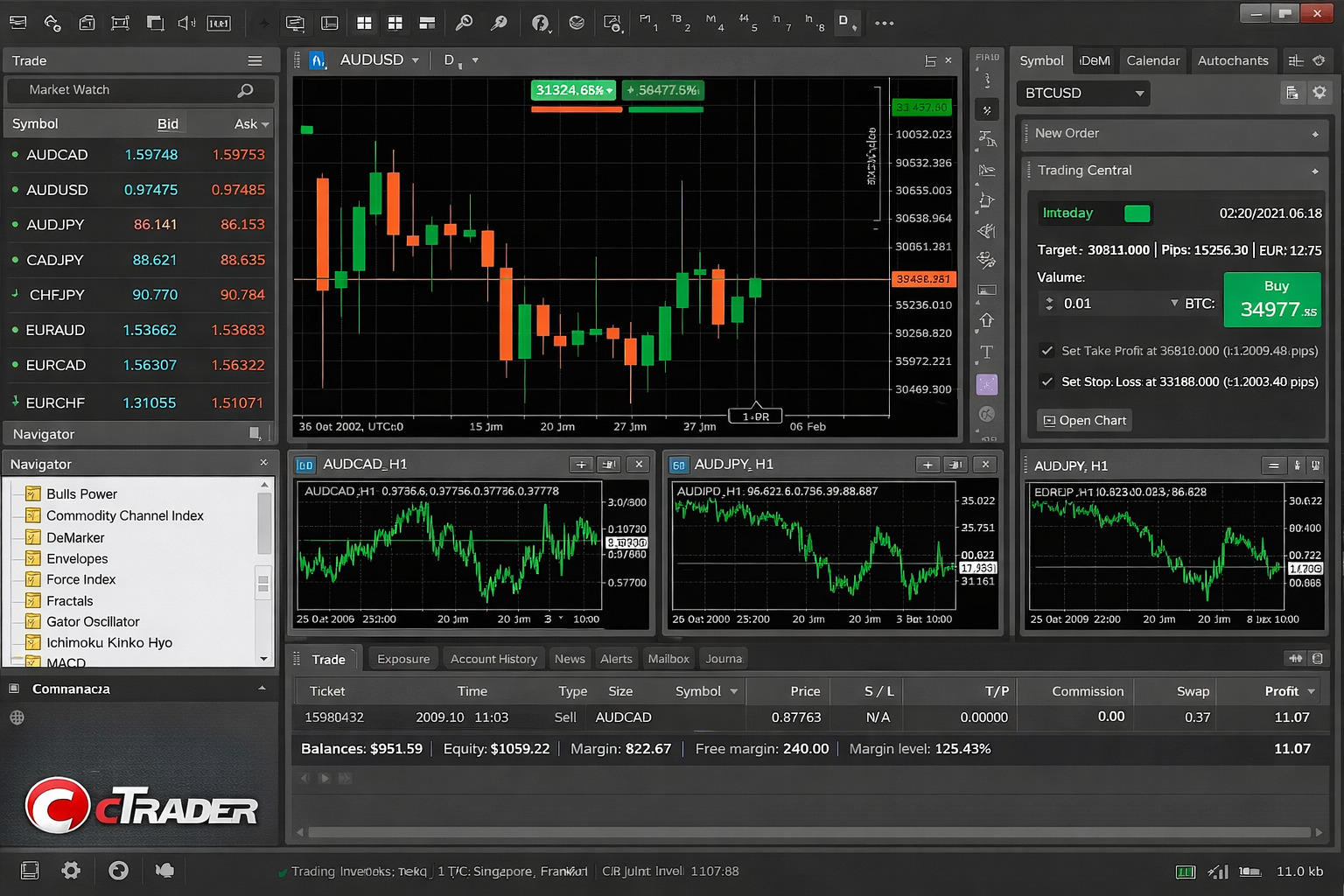The height and width of the screenshot is (896, 1344).
Task: Click the zoom in magnifier in top toolbar
Action: [464, 23]
